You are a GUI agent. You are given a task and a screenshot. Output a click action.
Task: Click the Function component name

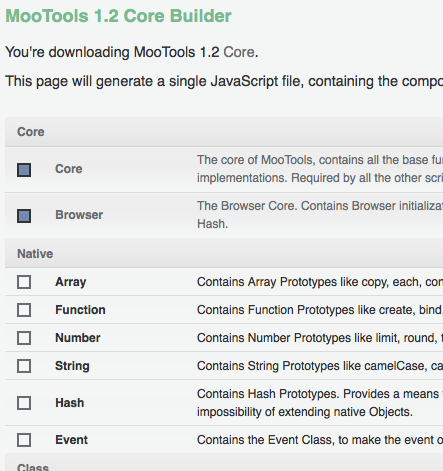[80, 310]
